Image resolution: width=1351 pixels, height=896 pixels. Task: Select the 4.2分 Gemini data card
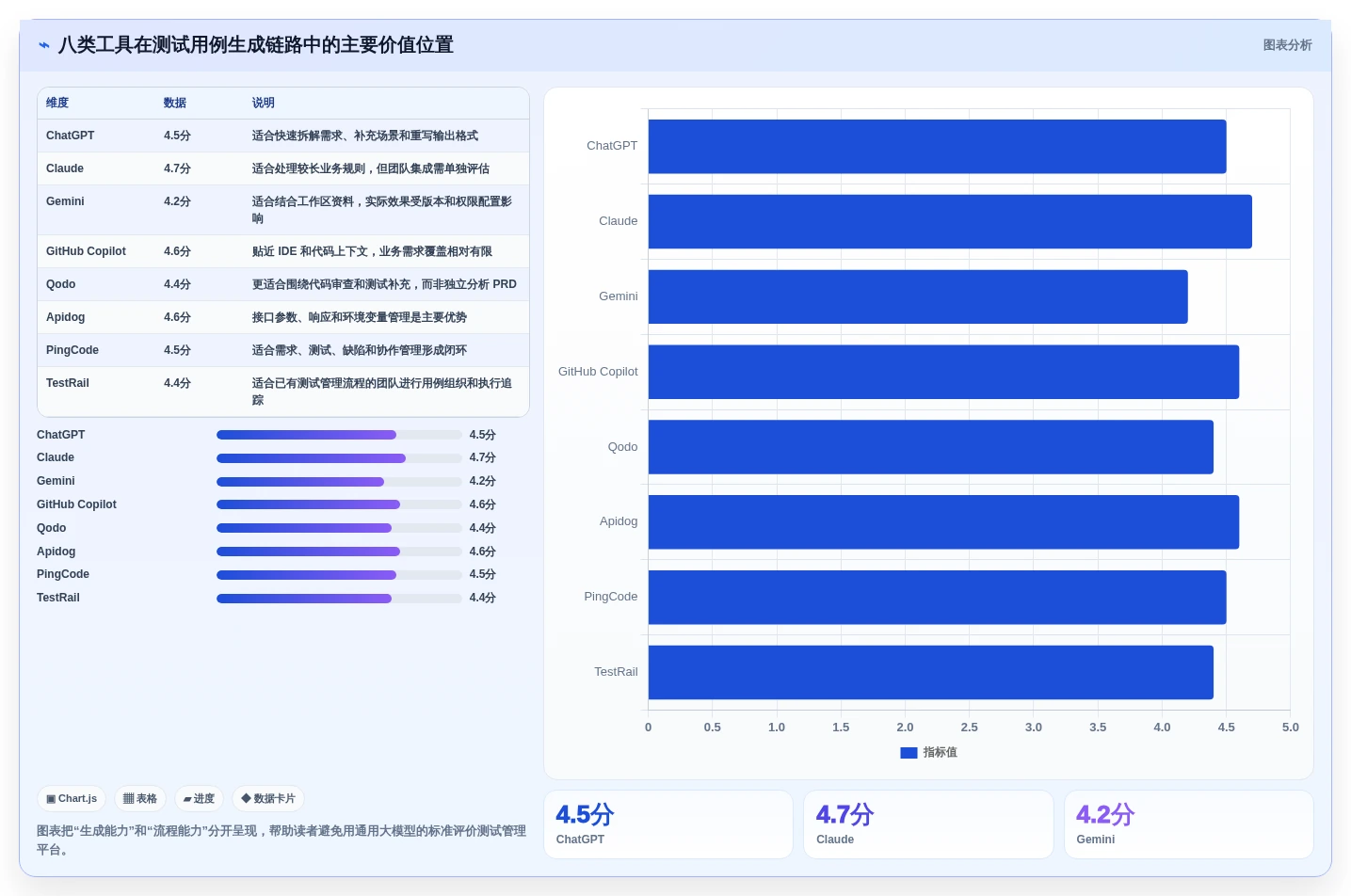(x=1189, y=824)
